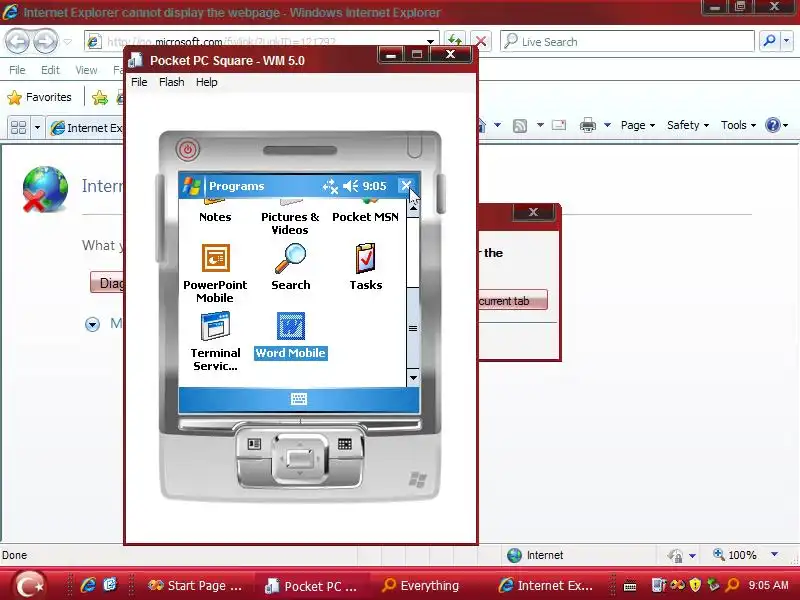Image resolution: width=800 pixels, height=600 pixels.
Task: Click the security shield tray icon
Action: tap(694, 585)
